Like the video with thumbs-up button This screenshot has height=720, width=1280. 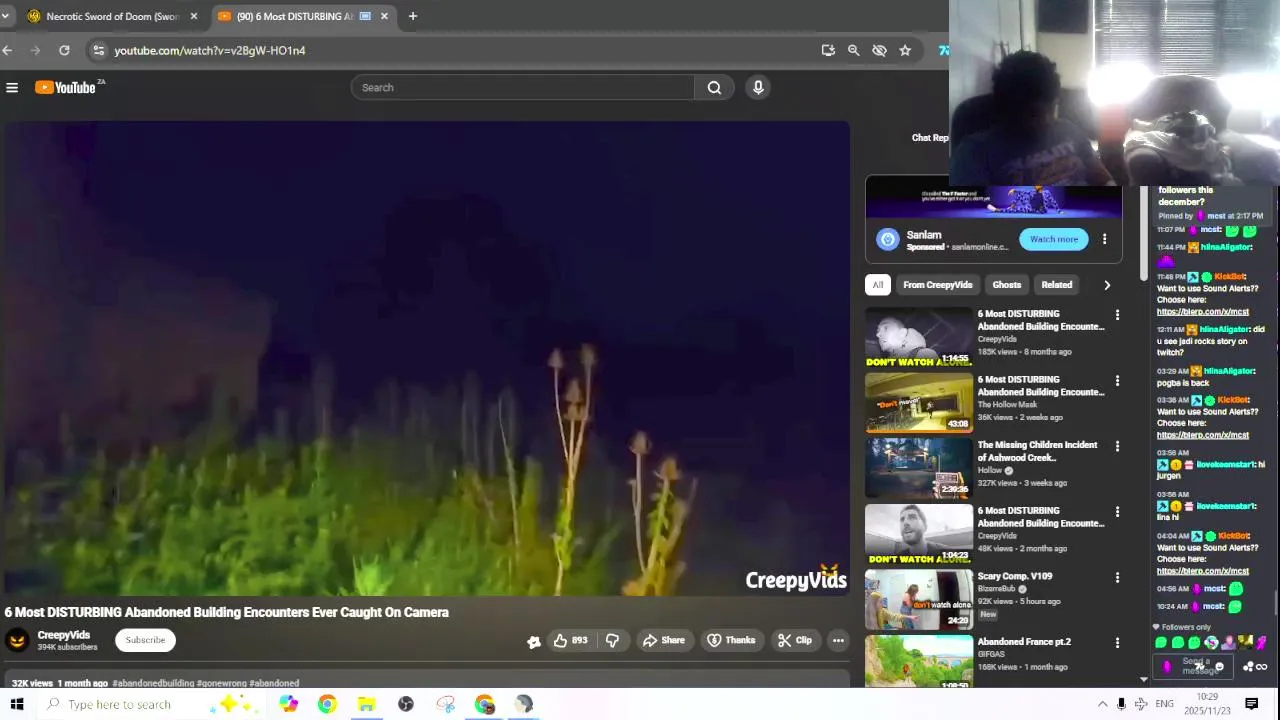click(570, 640)
